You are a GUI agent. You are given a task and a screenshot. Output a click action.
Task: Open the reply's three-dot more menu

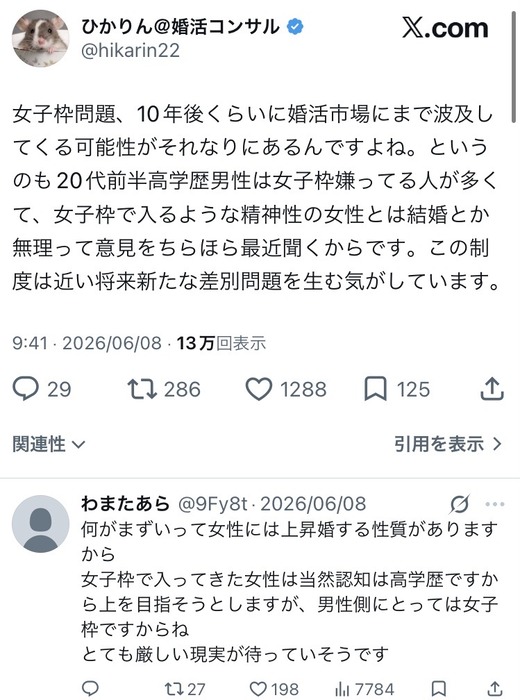[495, 504]
